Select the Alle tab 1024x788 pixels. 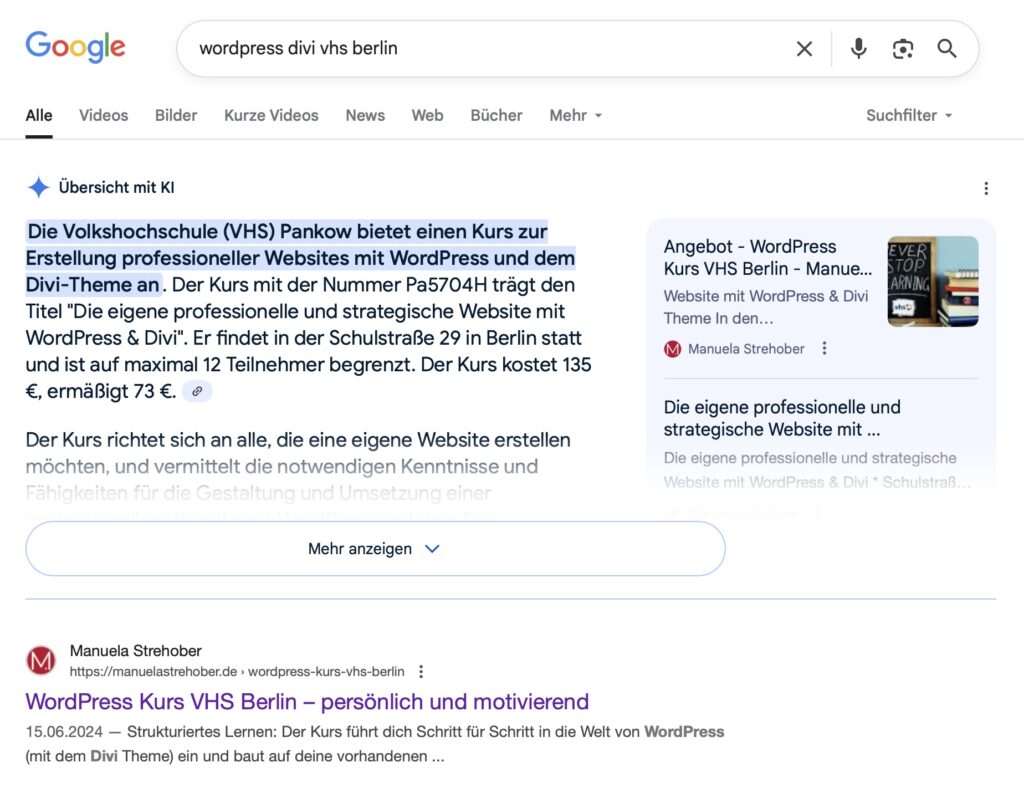click(x=39, y=116)
